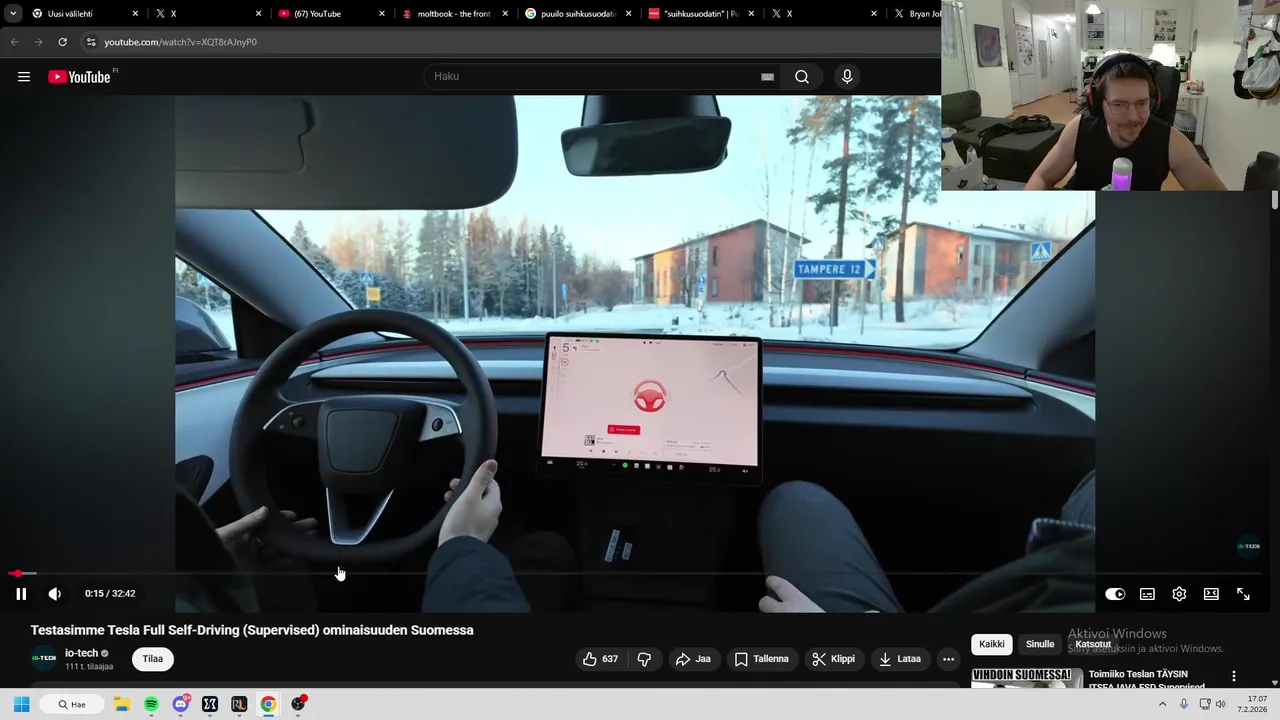1280x720 pixels.
Task: Open the three-dot more actions menu
Action: 948,659
